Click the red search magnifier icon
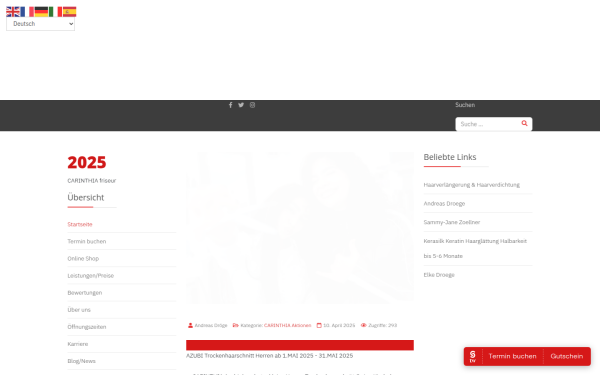Viewport: 600px width, 375px height. (x=525, y=123)
